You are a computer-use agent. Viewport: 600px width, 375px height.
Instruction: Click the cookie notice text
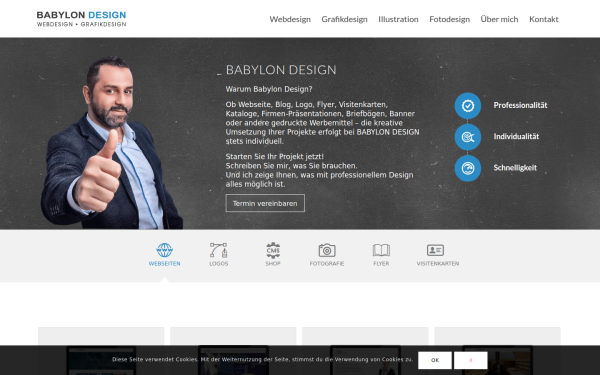click(x=262, y=359)
